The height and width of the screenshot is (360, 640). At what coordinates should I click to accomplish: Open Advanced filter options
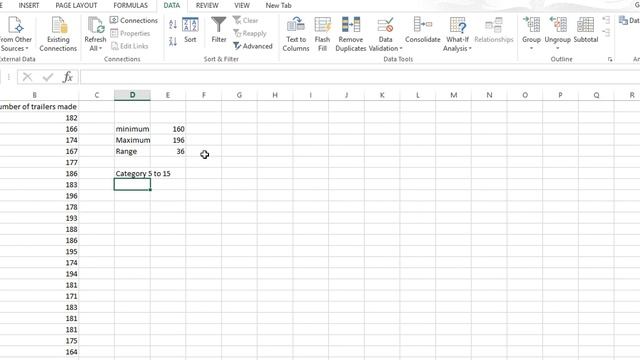[x=253, y=46]
